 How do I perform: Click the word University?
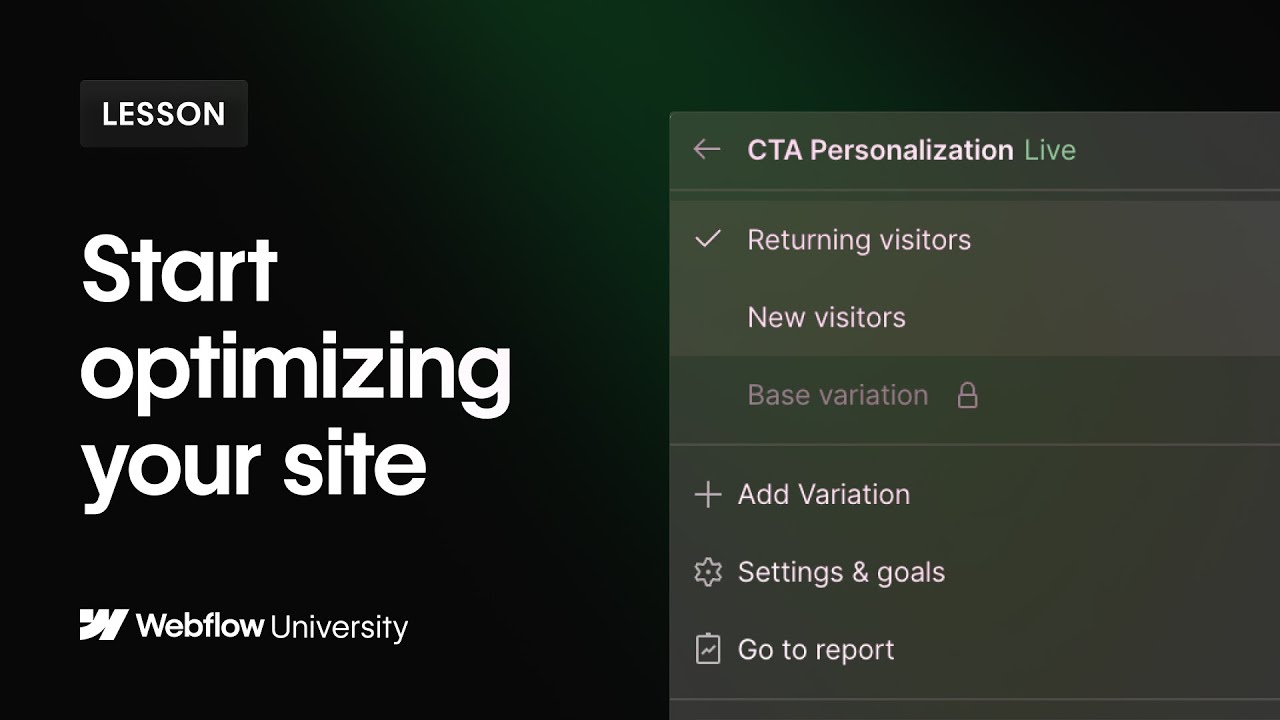click(339, 628)
